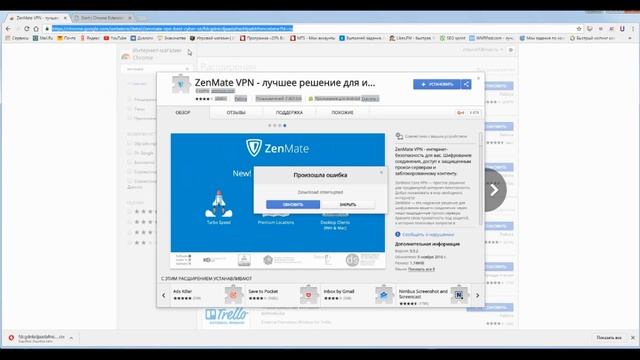Viewport: 640px width, 360px height.
Task: Open the Chrome three-dot menu
Action: click(633, 29)
